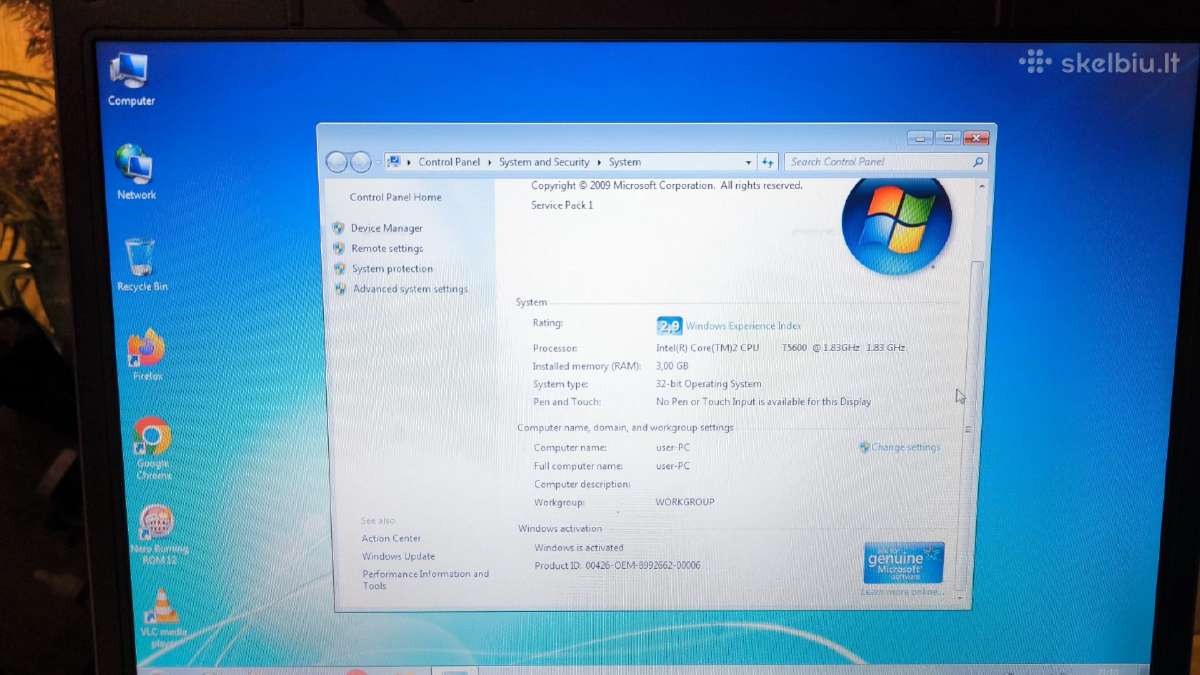Open Action Center link

pos(391,538)
